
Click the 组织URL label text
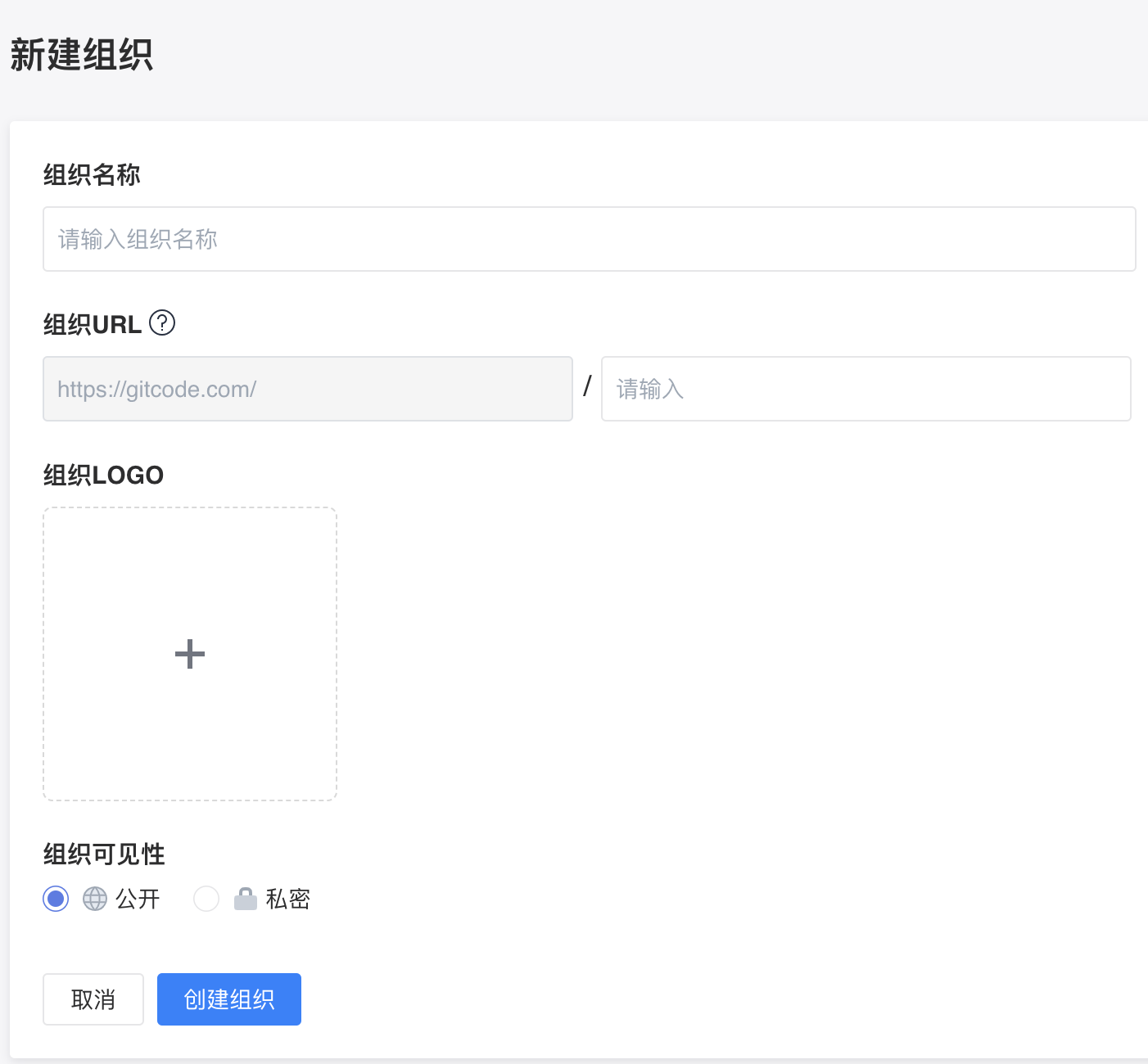coord(93,324)
